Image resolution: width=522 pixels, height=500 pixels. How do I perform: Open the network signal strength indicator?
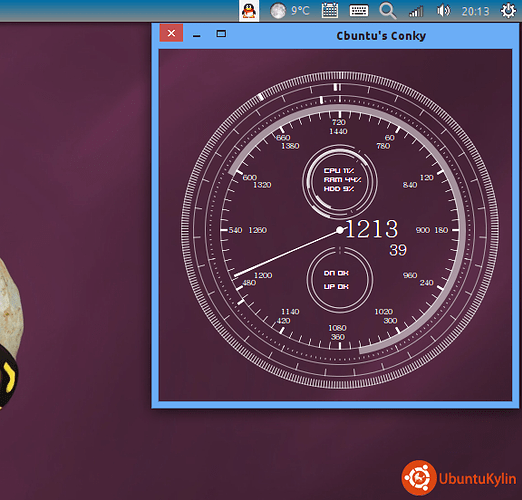pos(416,12)
